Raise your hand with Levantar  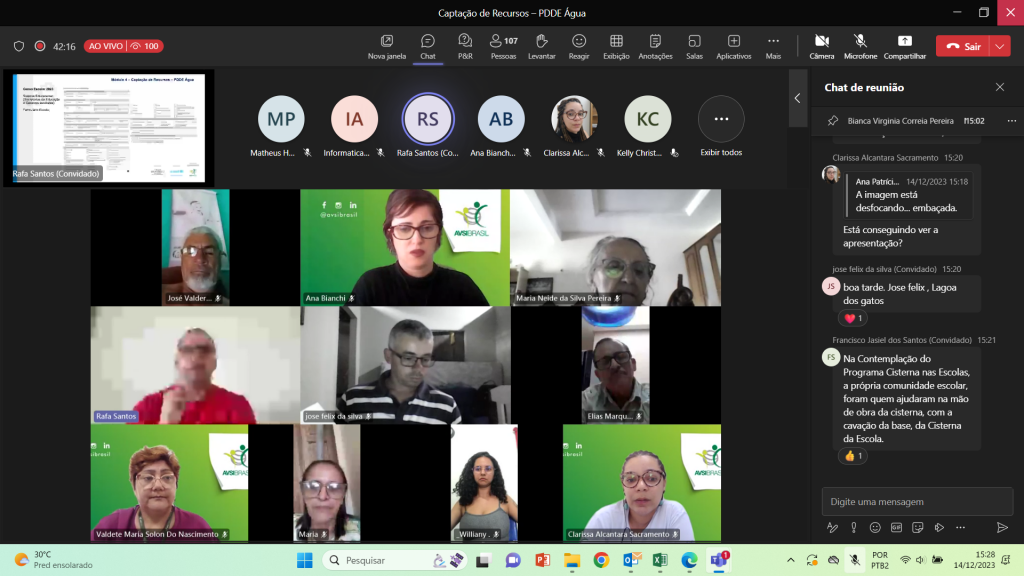coord(541,47)
